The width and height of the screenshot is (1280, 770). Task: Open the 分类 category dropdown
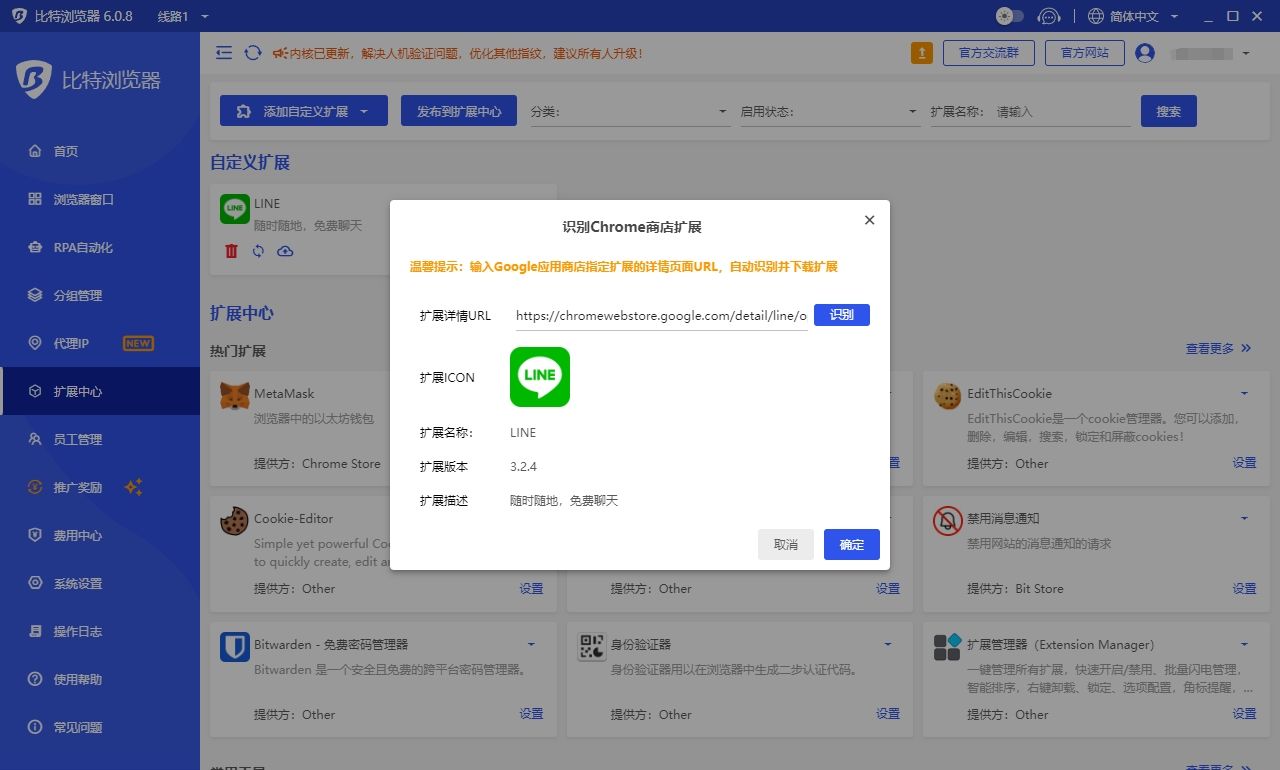pos(630,112)
